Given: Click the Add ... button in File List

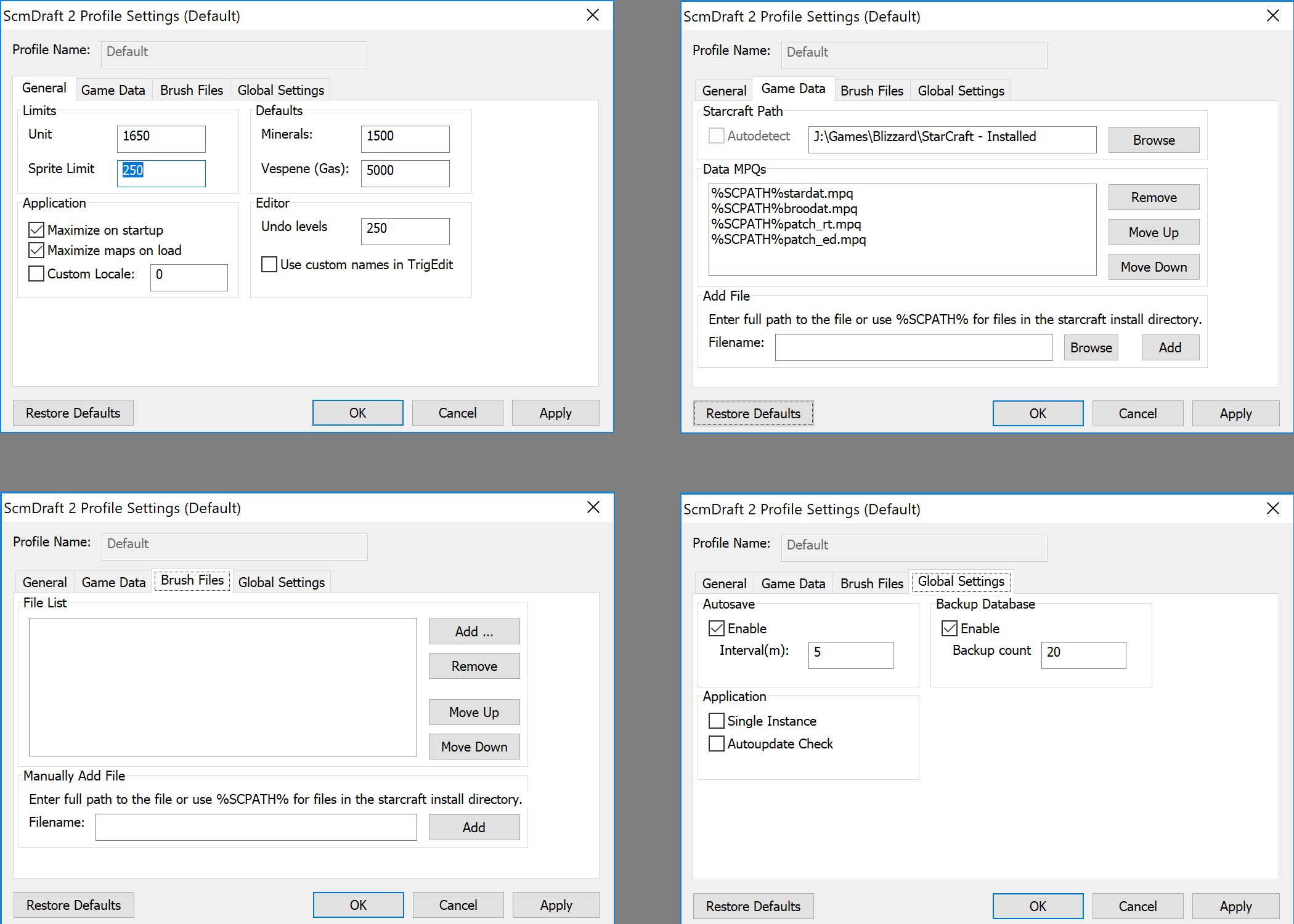Looking at the screenshot, I should [x=474, y=631].
